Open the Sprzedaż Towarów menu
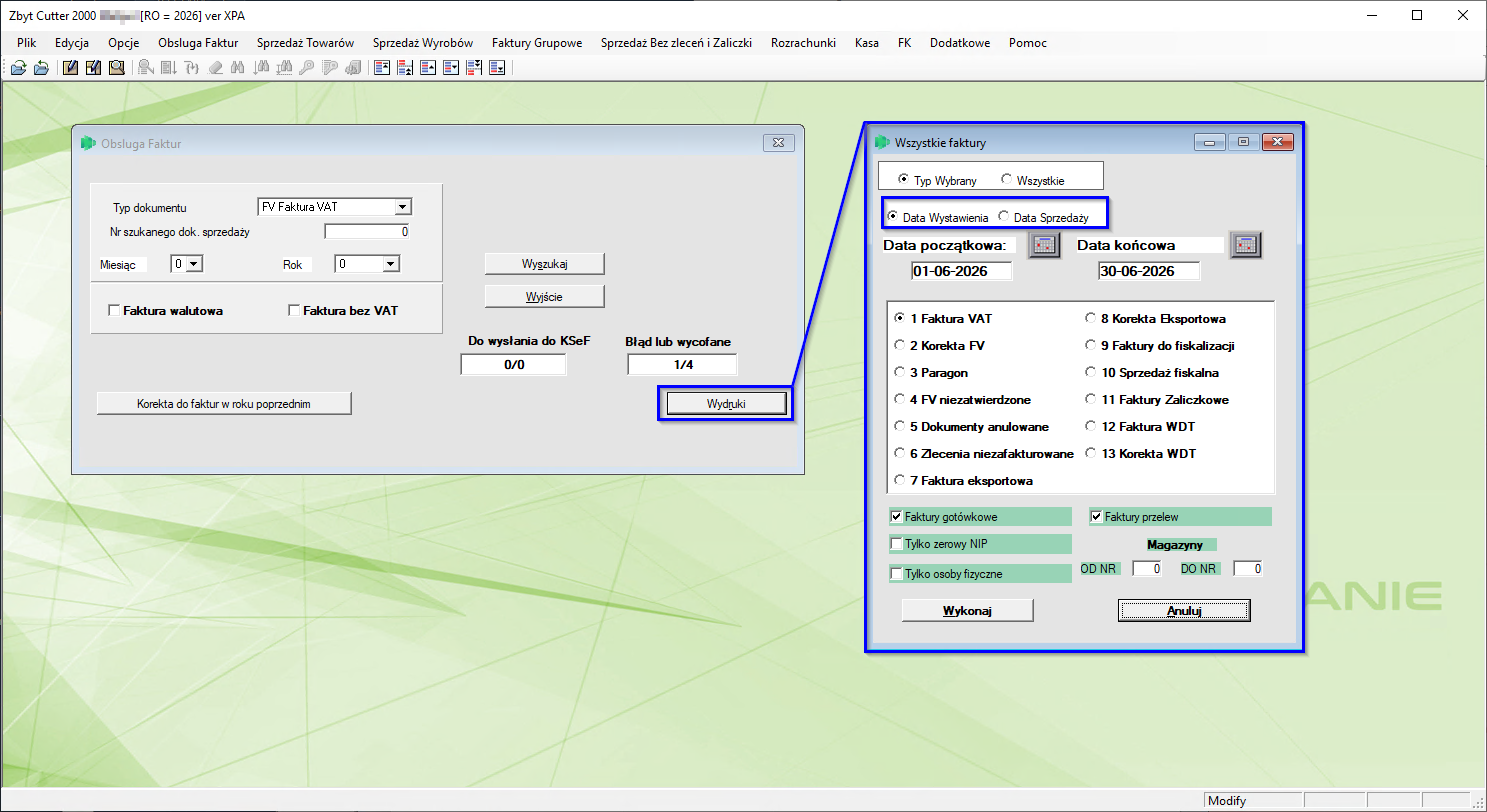This screenshot has height=812, width=1487. click(x=305, y=43)
